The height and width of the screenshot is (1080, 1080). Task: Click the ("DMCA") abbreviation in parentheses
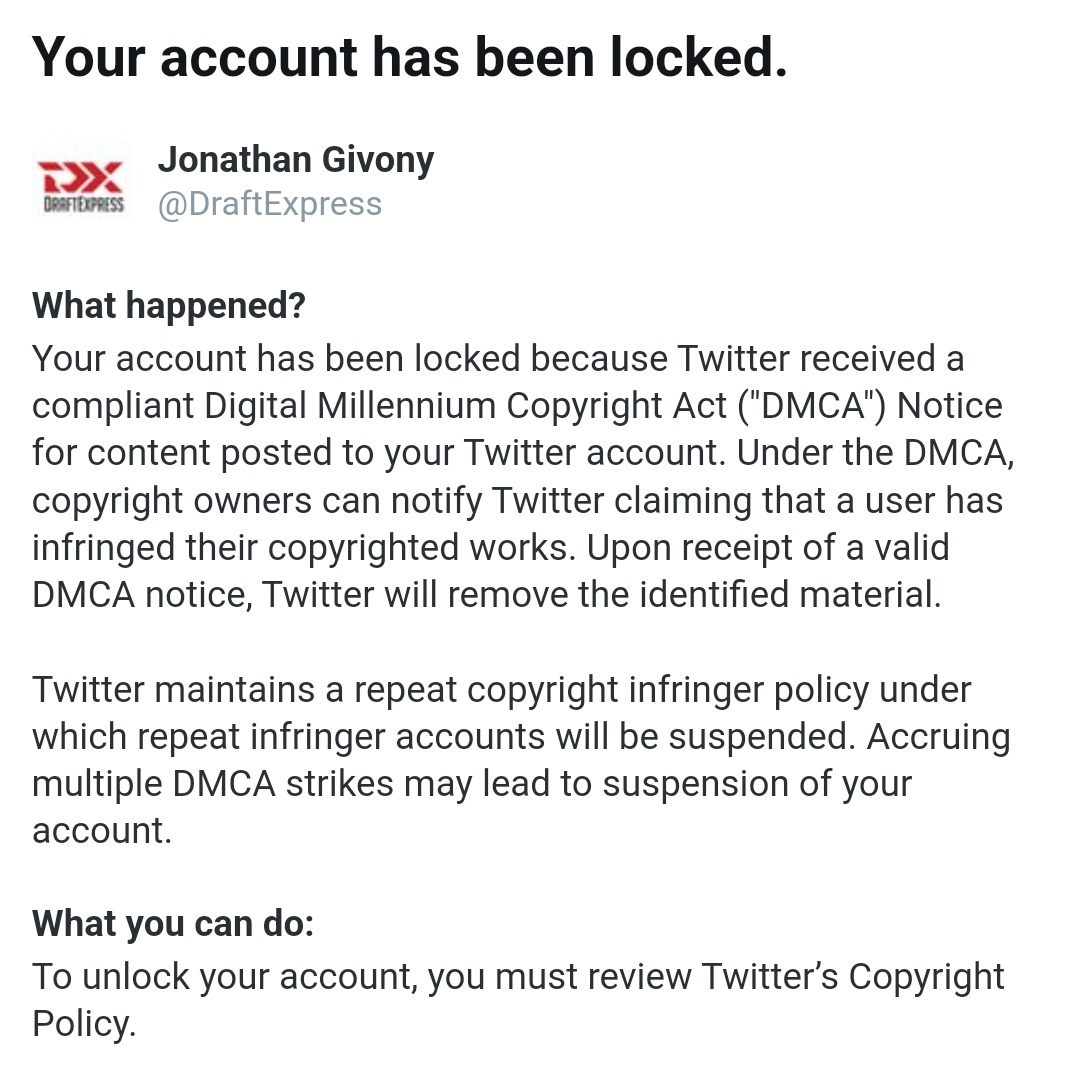pyautogui.click(x=811, y=406)
